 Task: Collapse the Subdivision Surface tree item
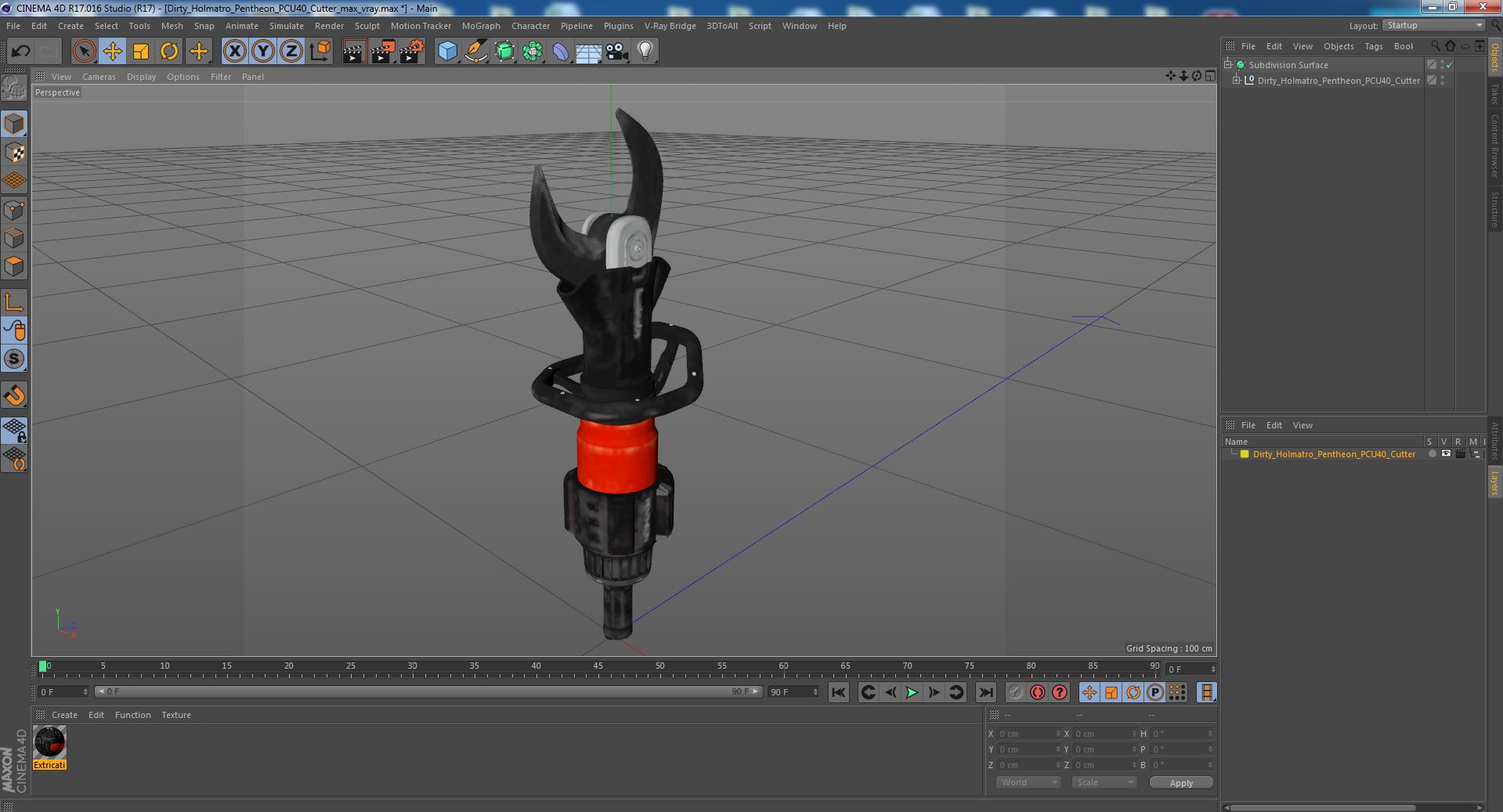click(x=1228, y=65)
